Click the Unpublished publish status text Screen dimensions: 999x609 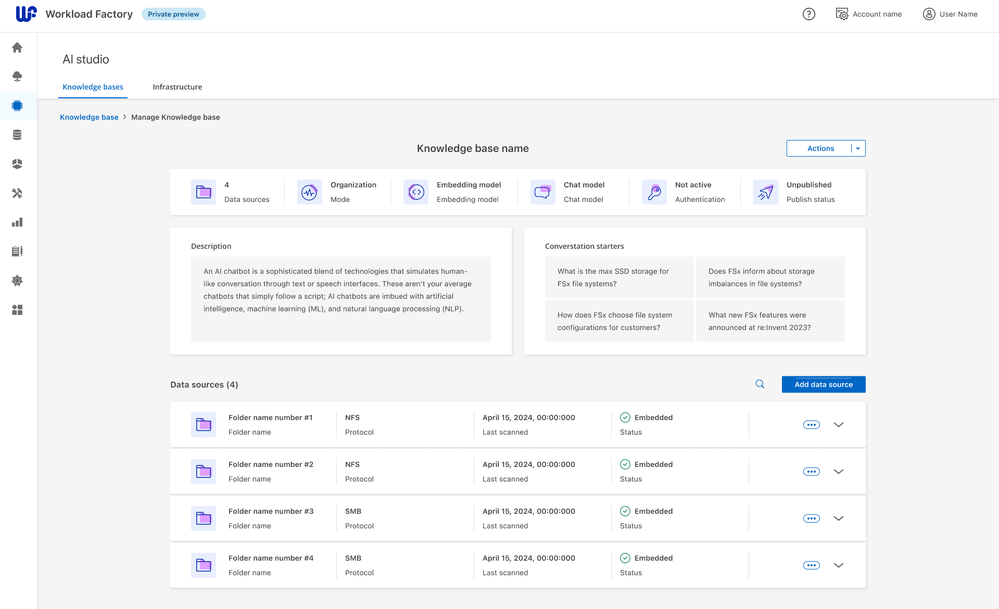pyautogui.click(x=809, y=185)
